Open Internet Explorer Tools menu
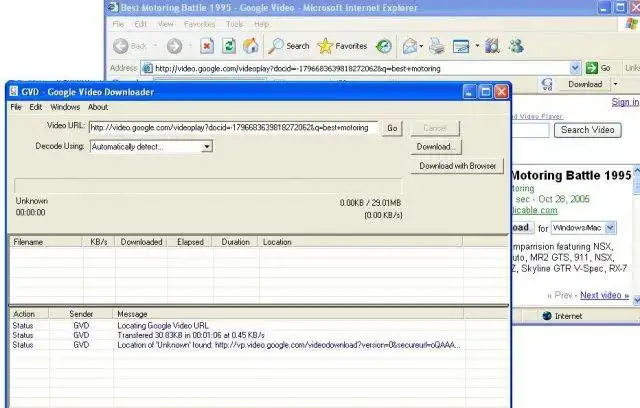 (235, 24)
